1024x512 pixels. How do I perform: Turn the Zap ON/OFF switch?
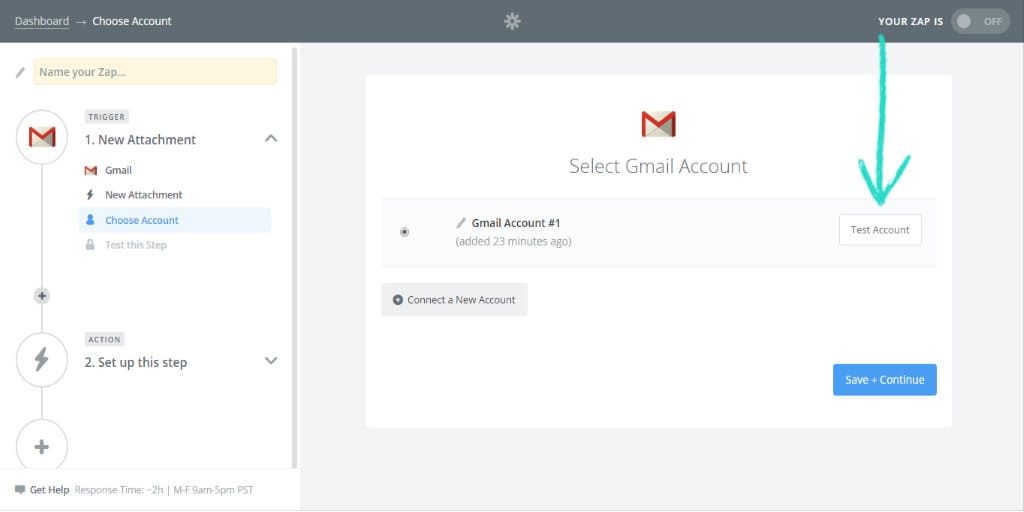coord(980,22)
